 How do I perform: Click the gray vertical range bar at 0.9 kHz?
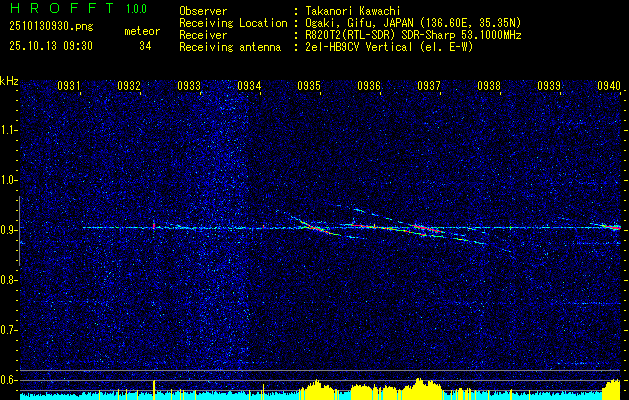pyautogui.click(x=20, y=231)
